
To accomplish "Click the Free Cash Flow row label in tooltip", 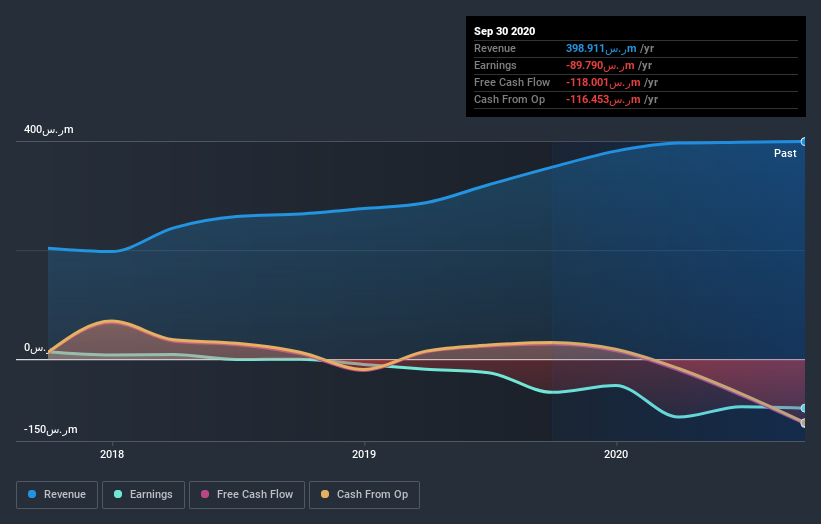I will 512,82.
